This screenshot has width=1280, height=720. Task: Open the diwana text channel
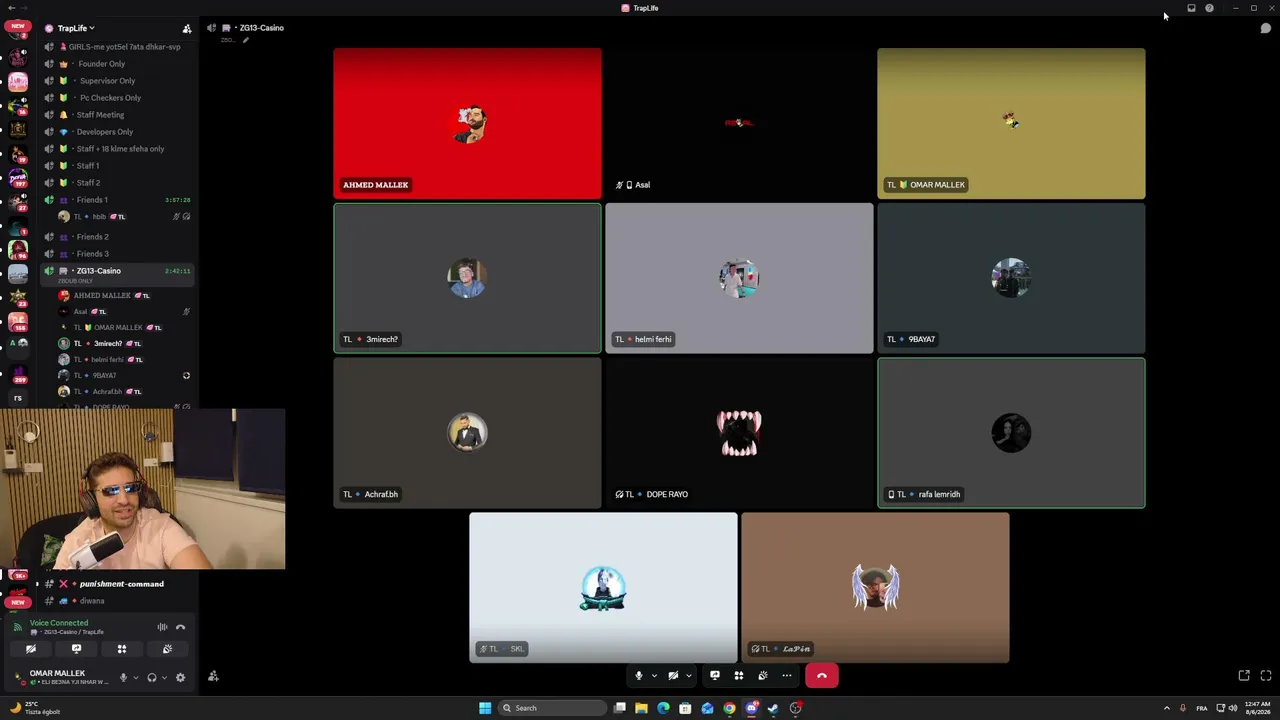tap(92, 601)
